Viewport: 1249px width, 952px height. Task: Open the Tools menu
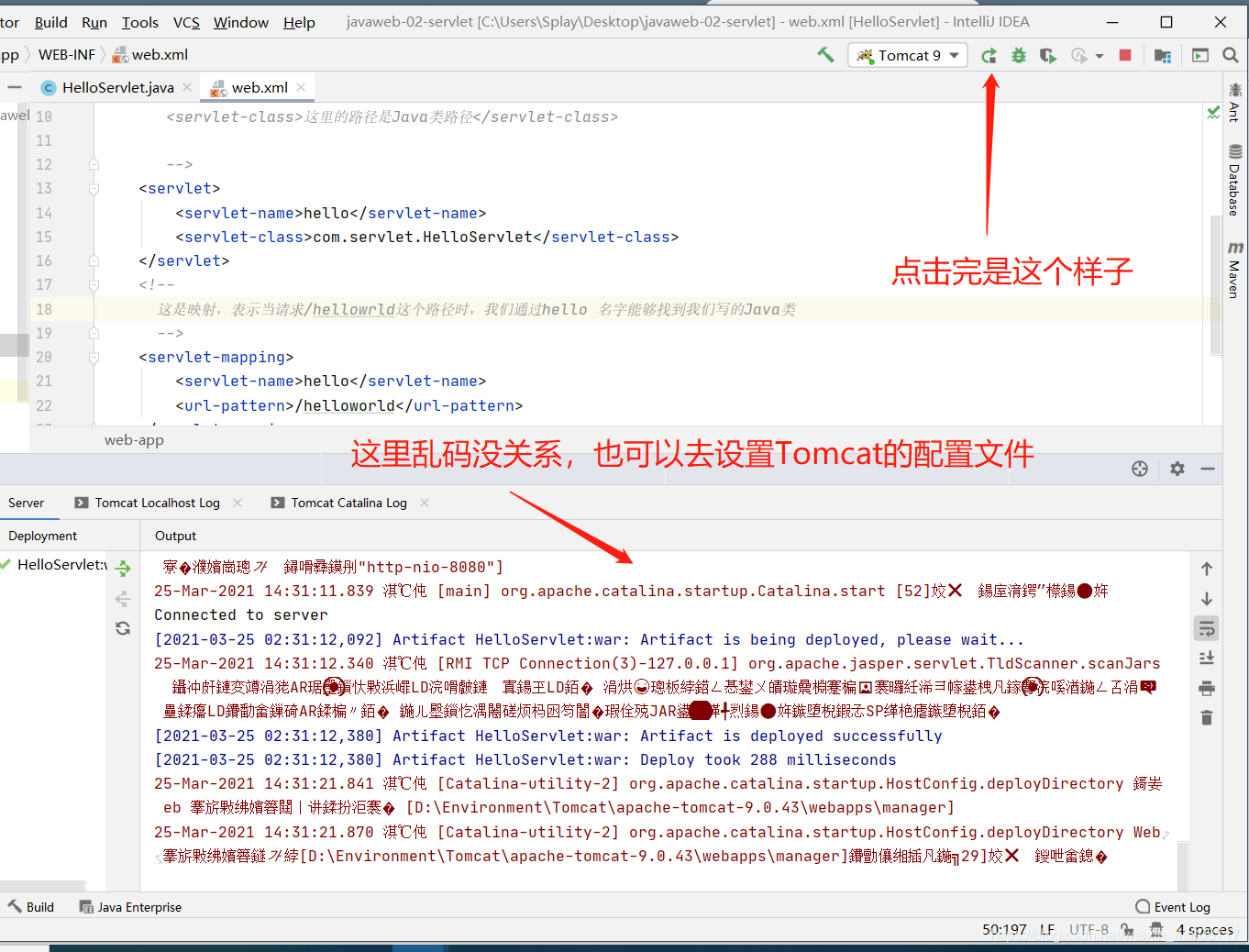tap(140, 22)
